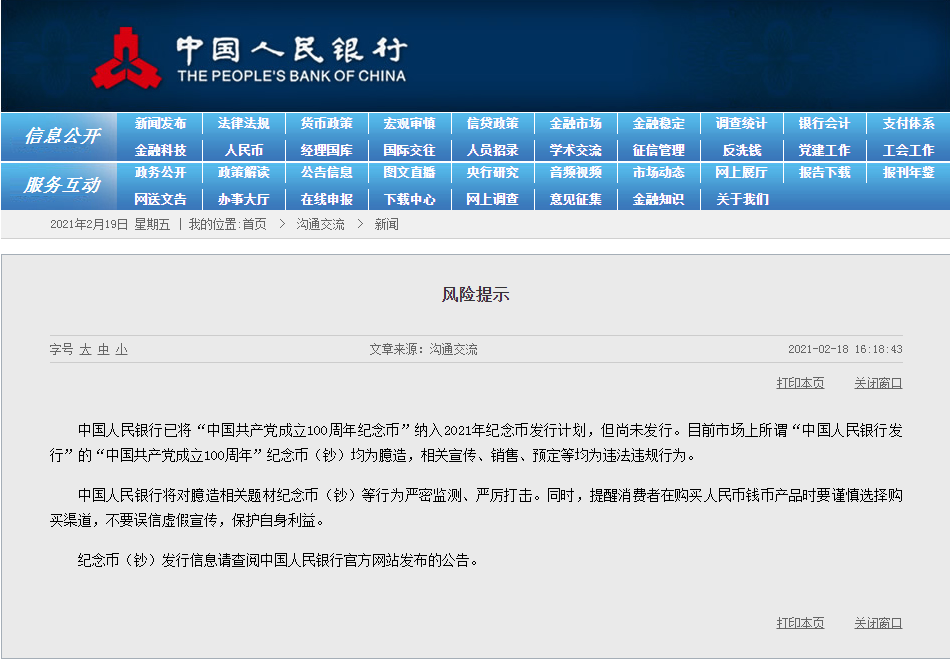This screenshot has width=950, height=660.
Task: Click top 关闭窗口 link
Action: 878,383
